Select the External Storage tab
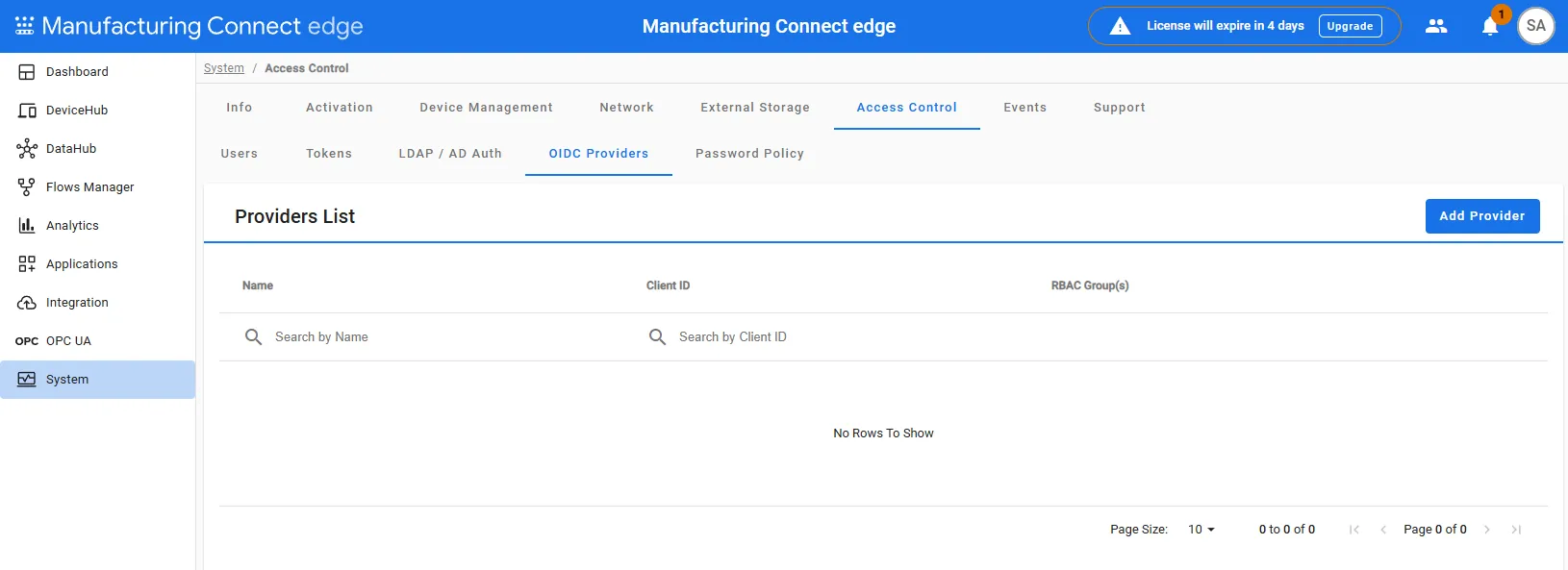1568x570 pixels. (x=755, y=108)
